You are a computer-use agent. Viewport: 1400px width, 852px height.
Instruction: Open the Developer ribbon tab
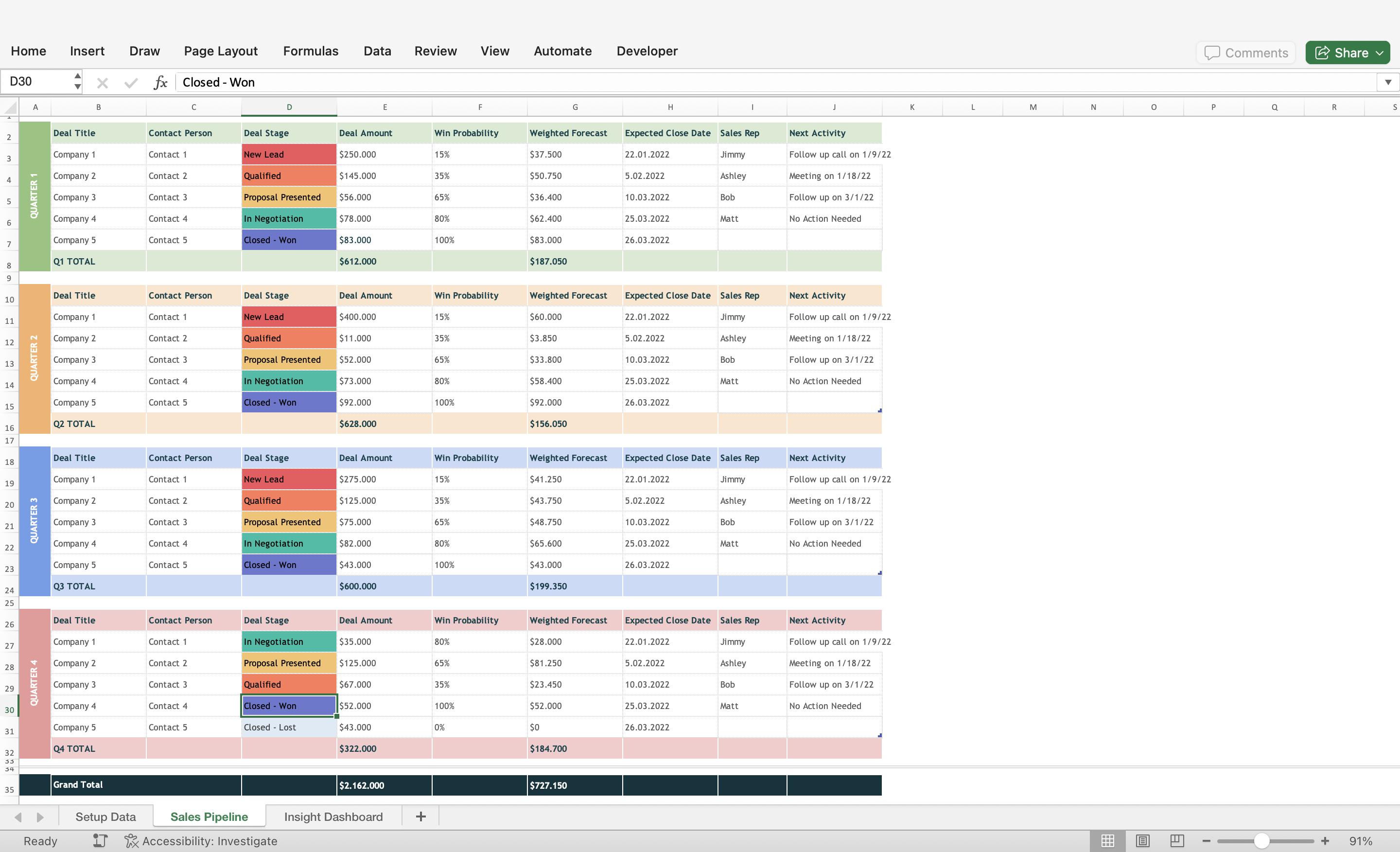647,51
